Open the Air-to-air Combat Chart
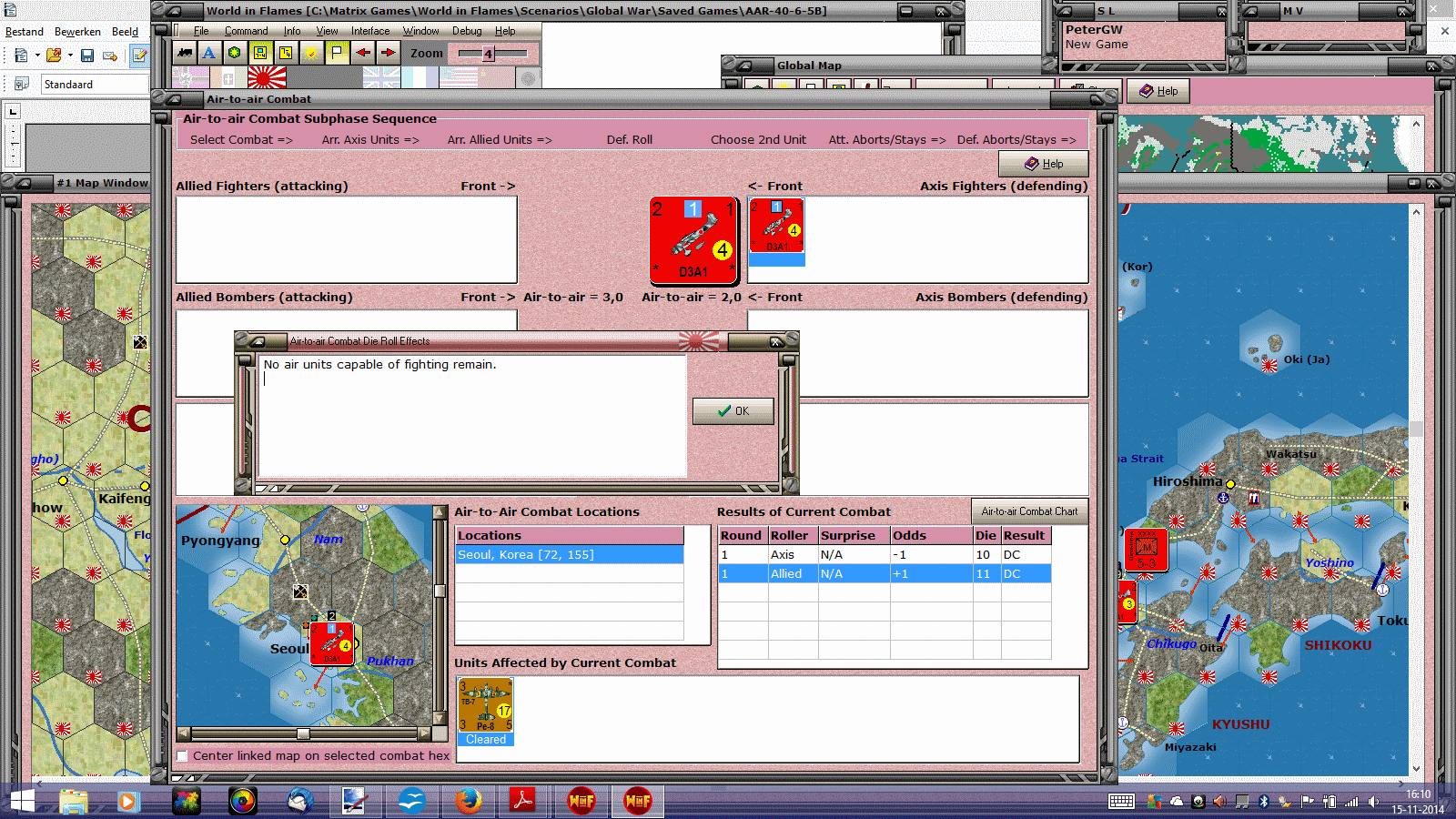The image size is (1456, 819). coord(1029,511)
